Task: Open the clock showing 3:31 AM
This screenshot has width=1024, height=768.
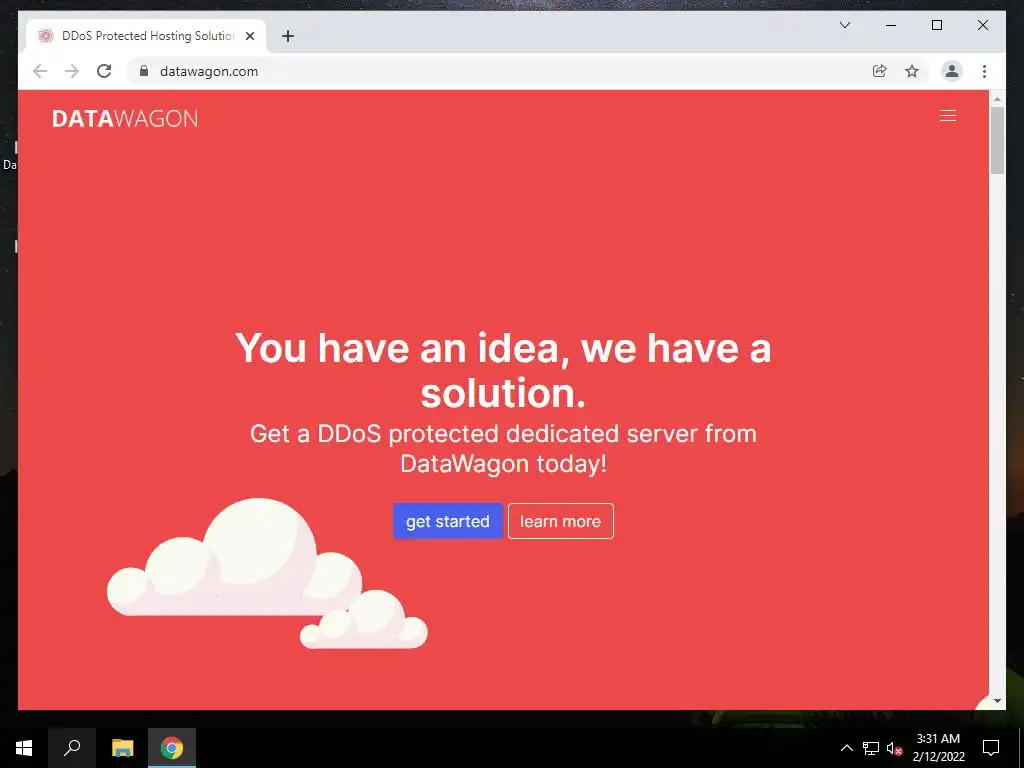Action: pyautogui.click(x=938, y=748)
